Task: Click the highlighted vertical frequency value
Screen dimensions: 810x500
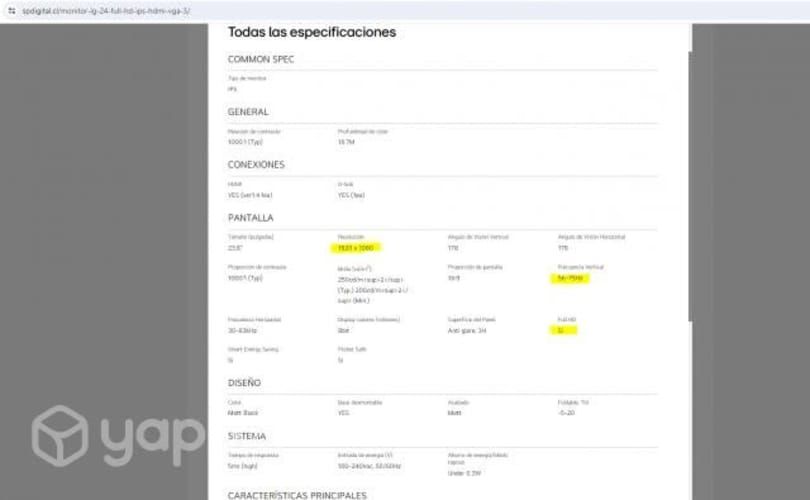Action: click(570, 279)
